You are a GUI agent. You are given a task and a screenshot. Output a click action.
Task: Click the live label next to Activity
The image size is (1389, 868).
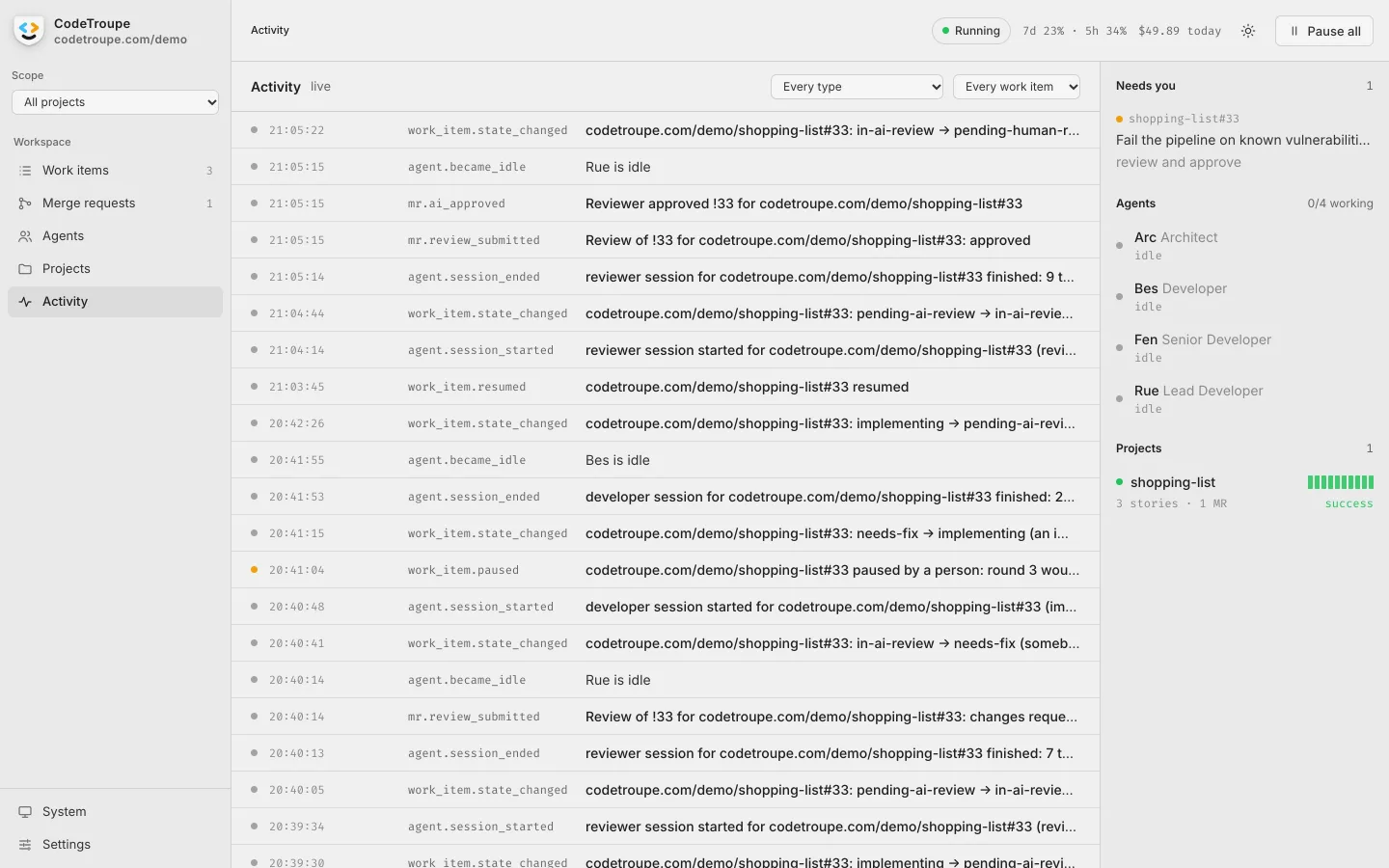coord(320,87)
